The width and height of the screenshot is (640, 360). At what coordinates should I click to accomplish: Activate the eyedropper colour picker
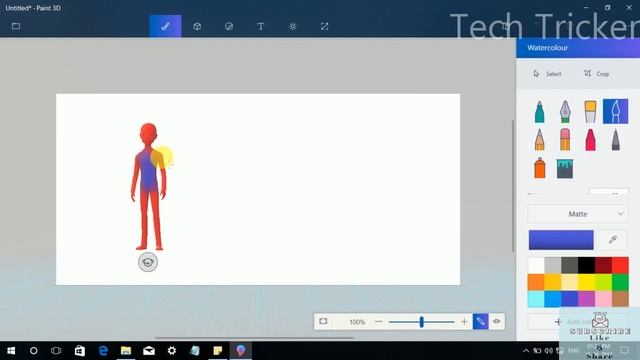(x=613, y=240)
